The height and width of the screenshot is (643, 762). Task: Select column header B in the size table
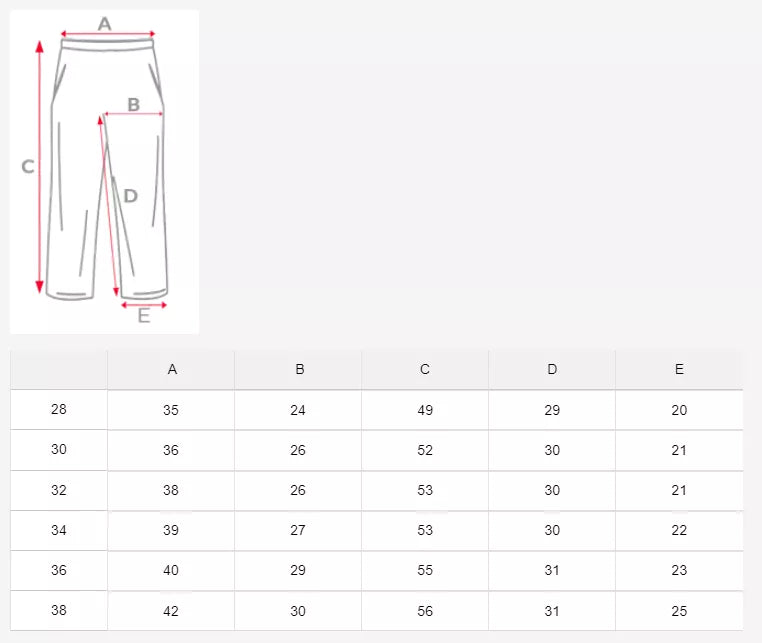point(299,370)
